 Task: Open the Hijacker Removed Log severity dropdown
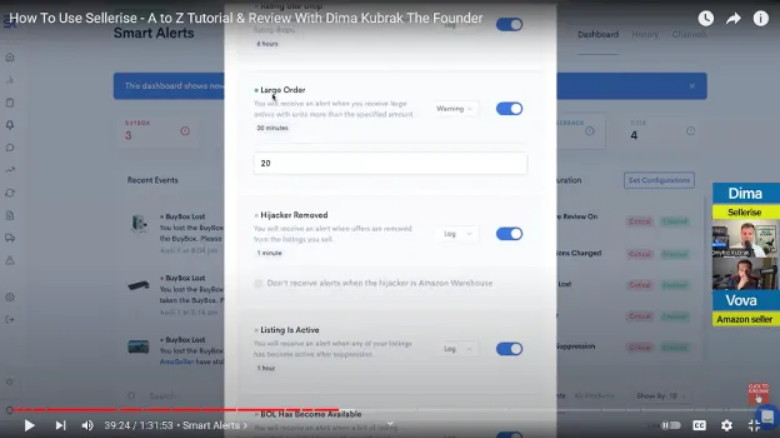click(458, 233)
